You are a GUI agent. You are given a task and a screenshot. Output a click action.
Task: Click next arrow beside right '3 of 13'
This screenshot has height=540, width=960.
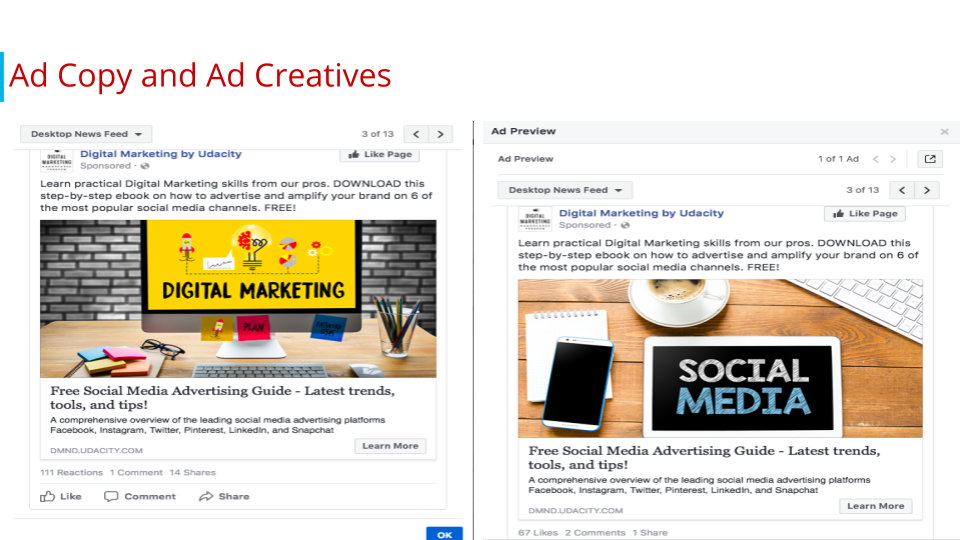tap(927, 190)
